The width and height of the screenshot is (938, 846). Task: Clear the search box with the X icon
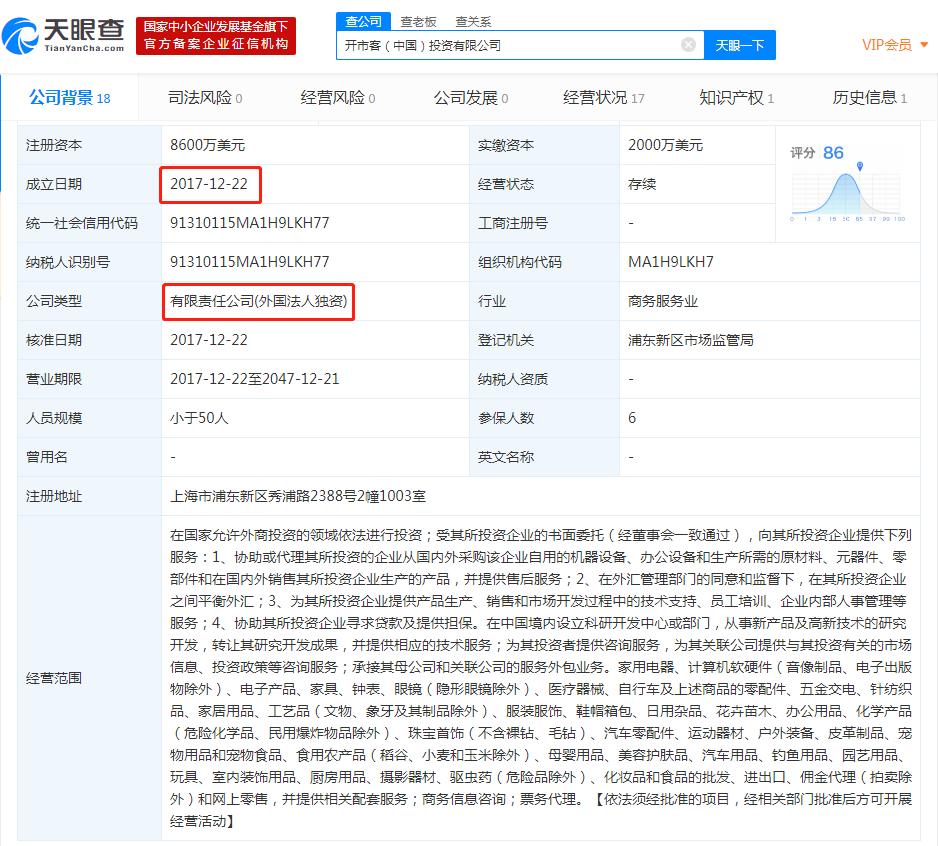point(689,45)
